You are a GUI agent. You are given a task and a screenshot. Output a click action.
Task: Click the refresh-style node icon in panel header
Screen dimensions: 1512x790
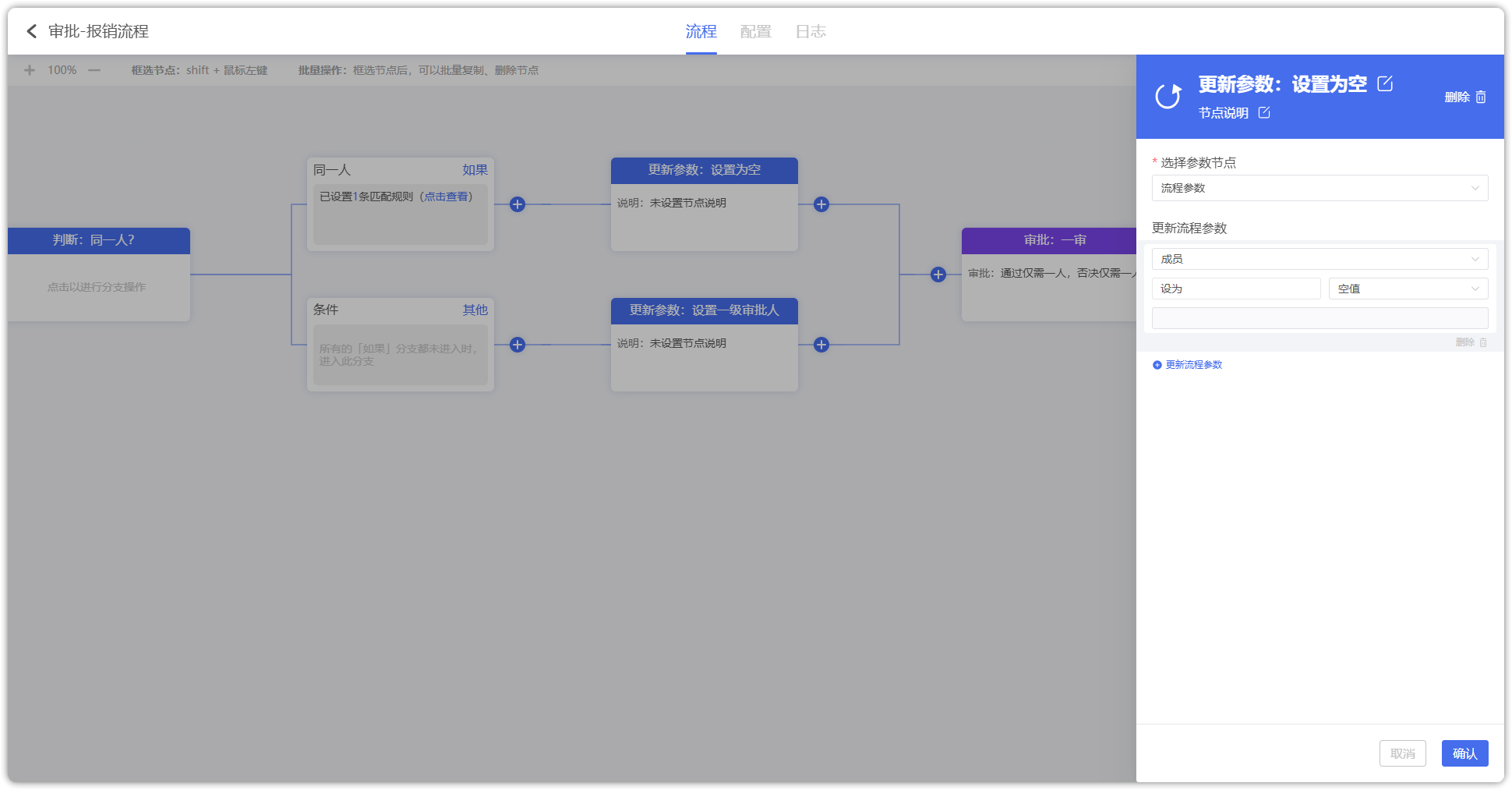coord(1168,96)
